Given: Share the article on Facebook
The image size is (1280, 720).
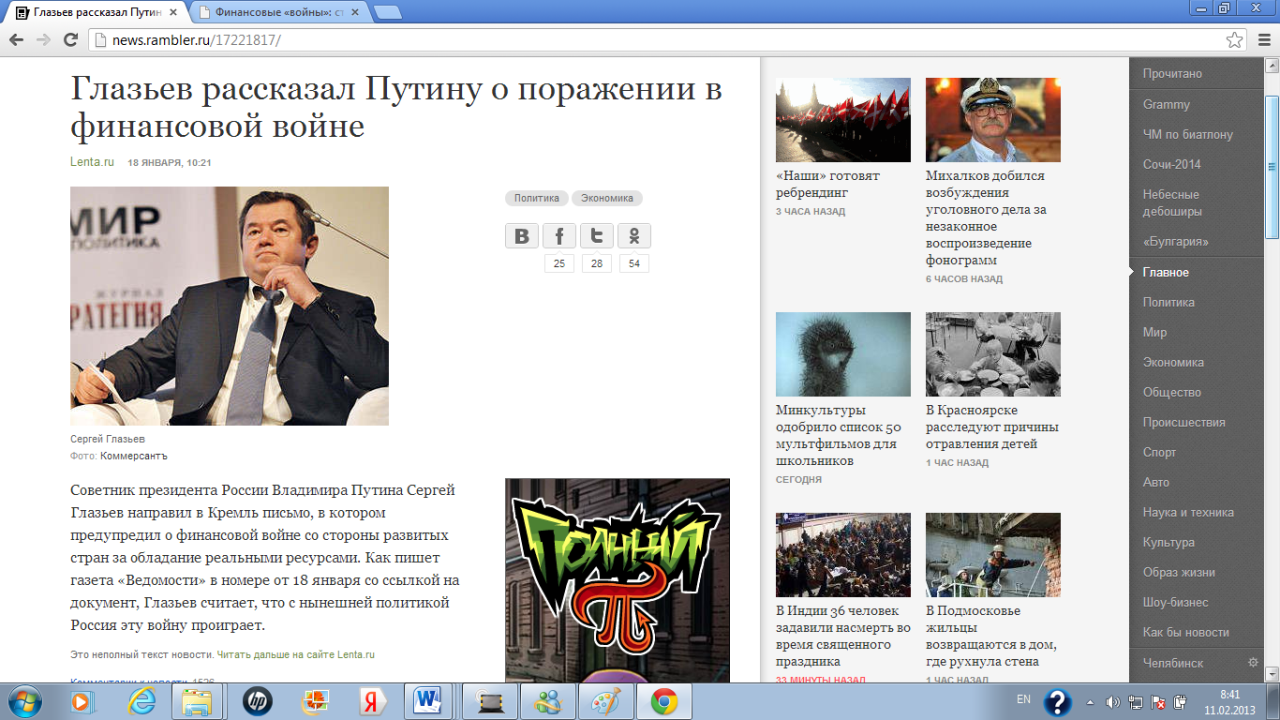Looking at the screenshot, I should tap(559, 236).
